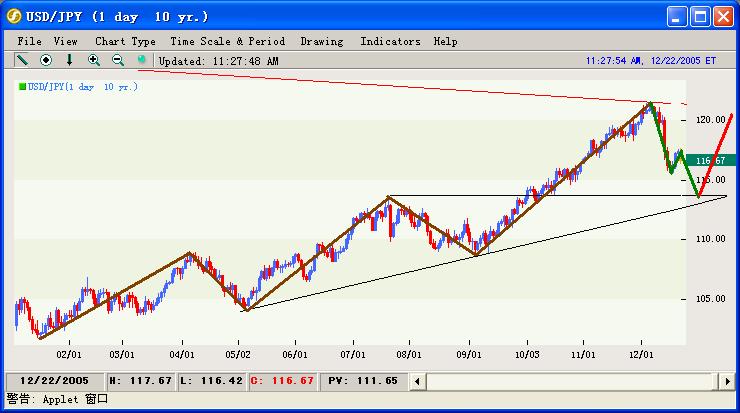740x413 pixels.
Task: Click the zoom in magnifier icon
Action: 94,60
